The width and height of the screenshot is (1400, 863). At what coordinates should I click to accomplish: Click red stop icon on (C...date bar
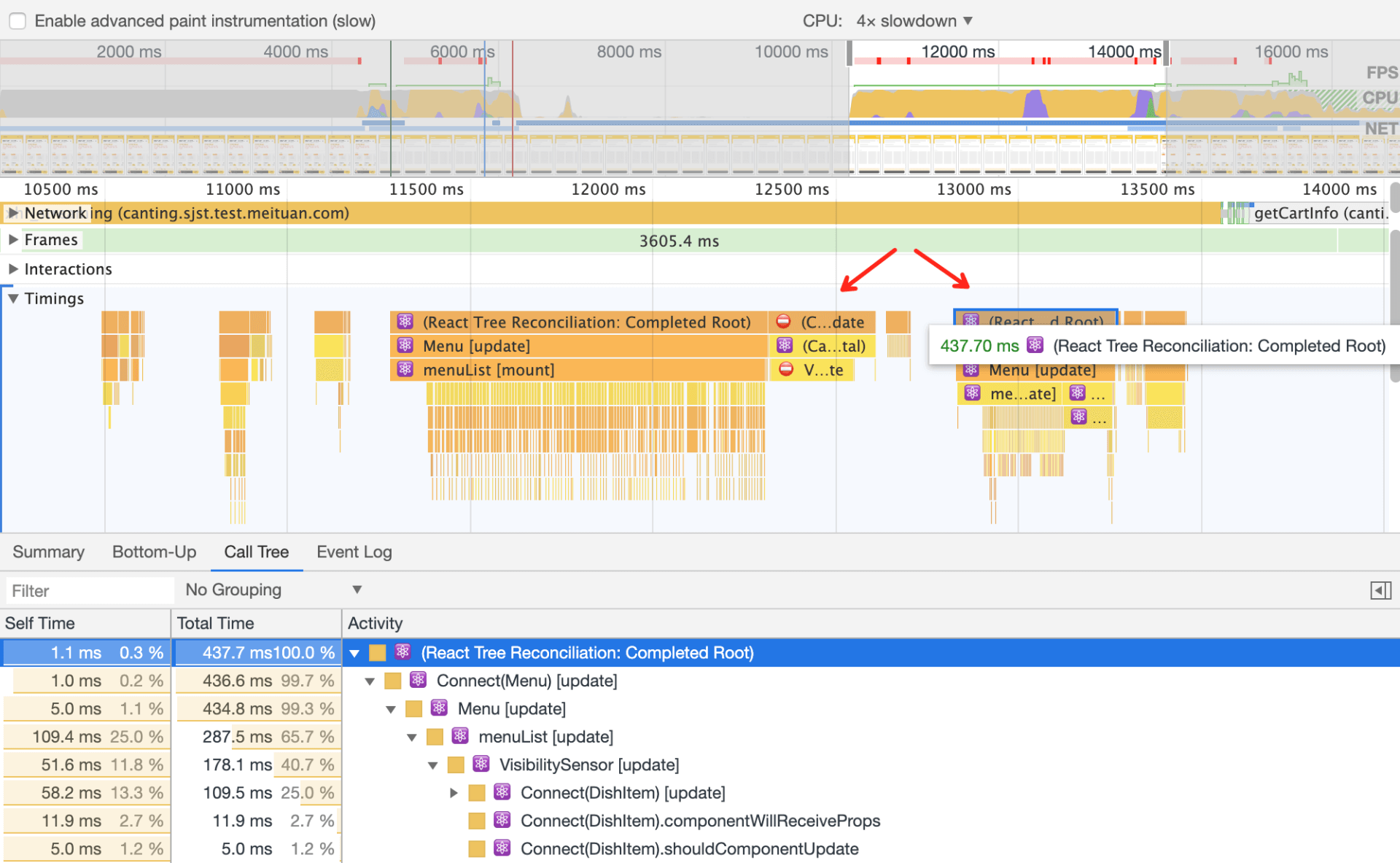coord(784,321)
